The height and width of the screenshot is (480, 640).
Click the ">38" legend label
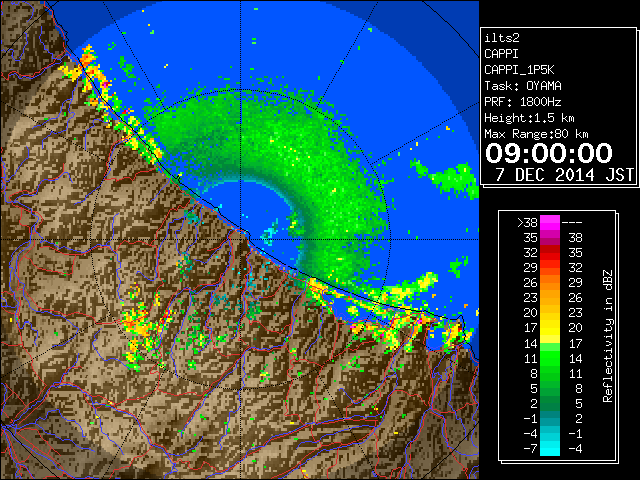(x=527, y=223)
